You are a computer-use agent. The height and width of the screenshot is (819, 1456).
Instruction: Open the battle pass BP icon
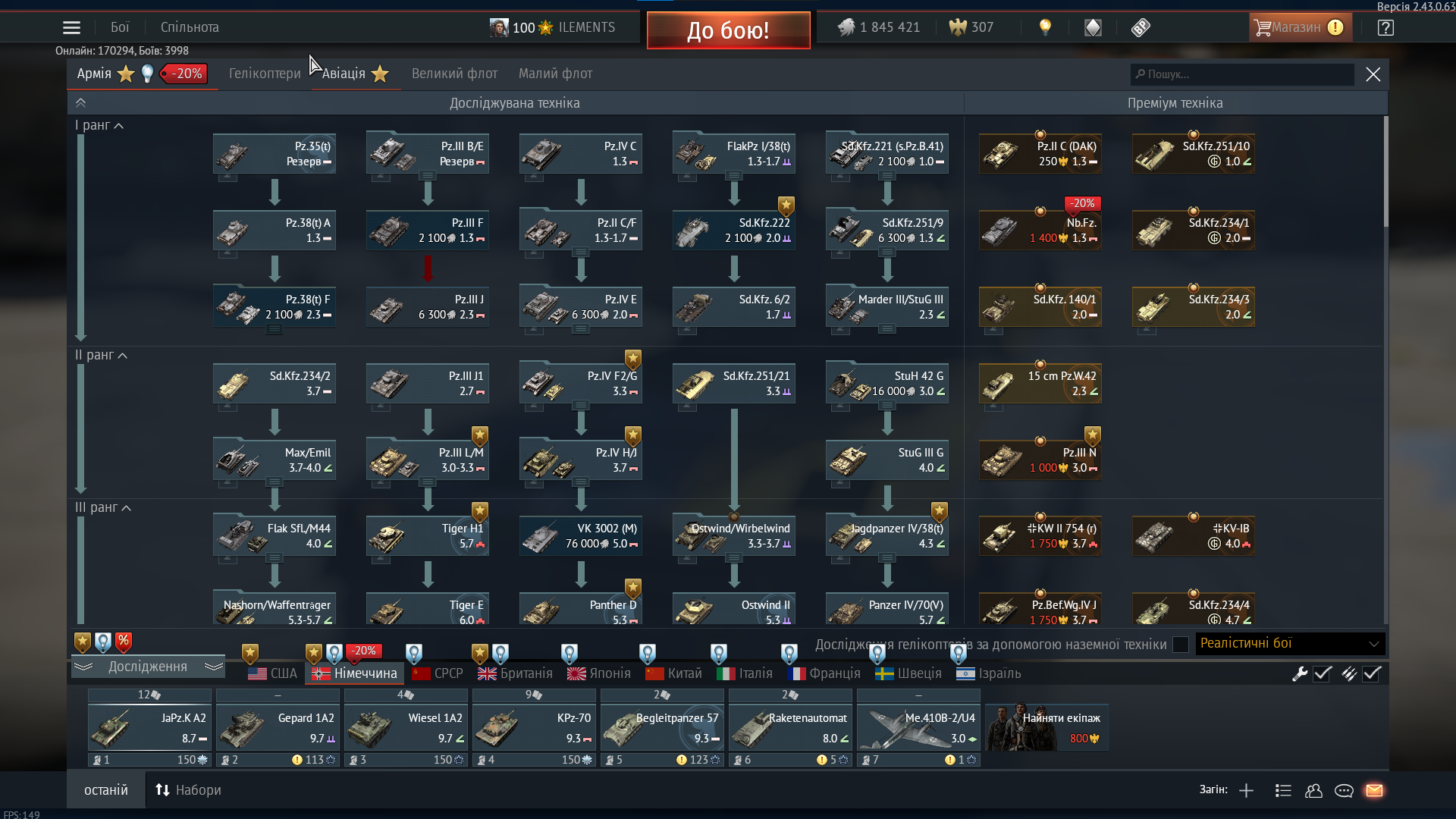1141,27
